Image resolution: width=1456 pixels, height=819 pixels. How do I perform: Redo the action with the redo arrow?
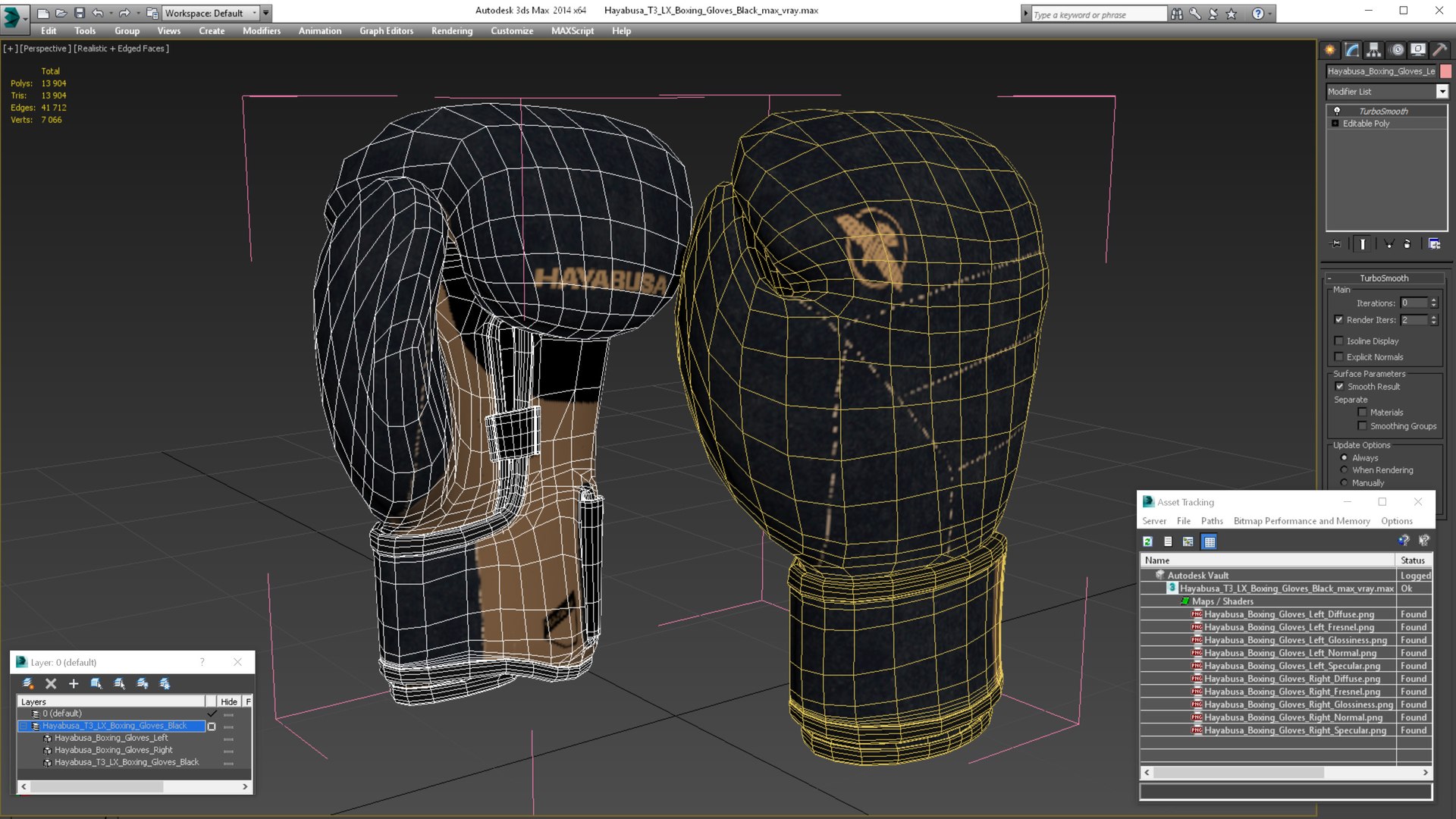click(x=124, y=13)
